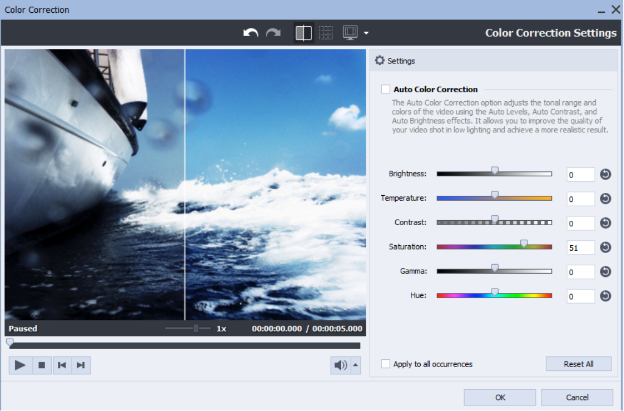Reset Hue with its reset icon
The width and height of the screenshot is (624, 411).
(x=605, y=296)
